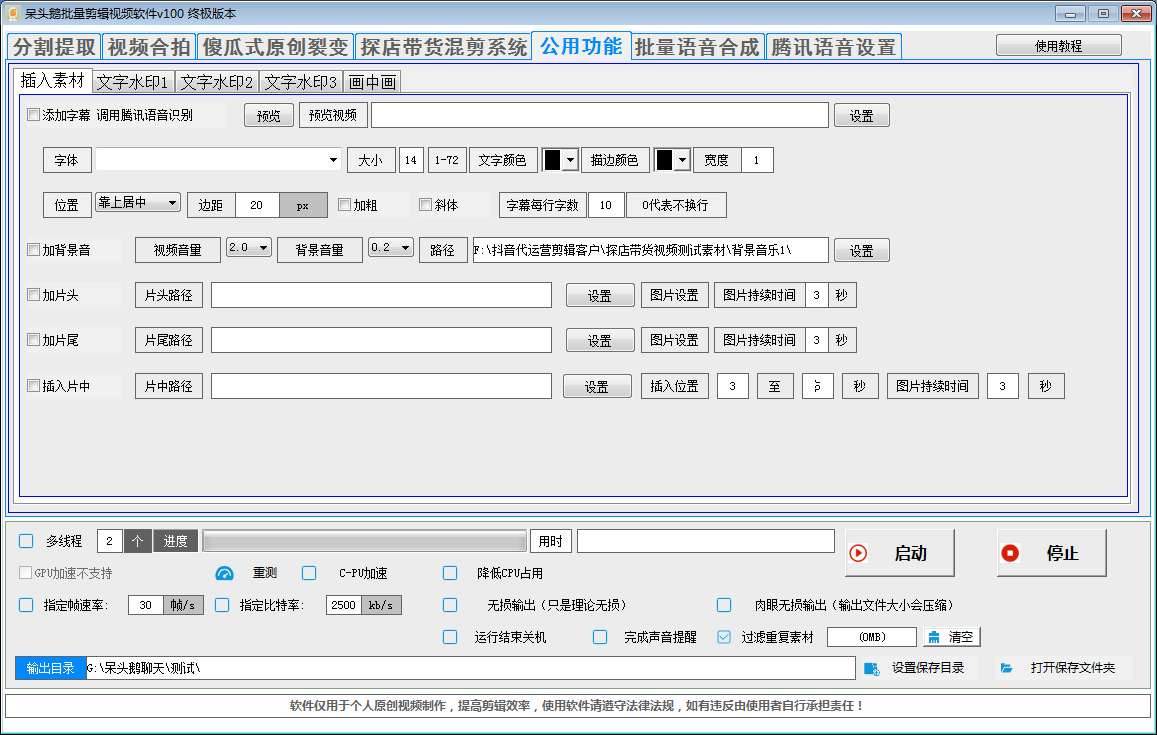This screenshot has height=735, width=1157.
Task: Click the 重测 speed test gauge icon
Action: tap(223, 572)
